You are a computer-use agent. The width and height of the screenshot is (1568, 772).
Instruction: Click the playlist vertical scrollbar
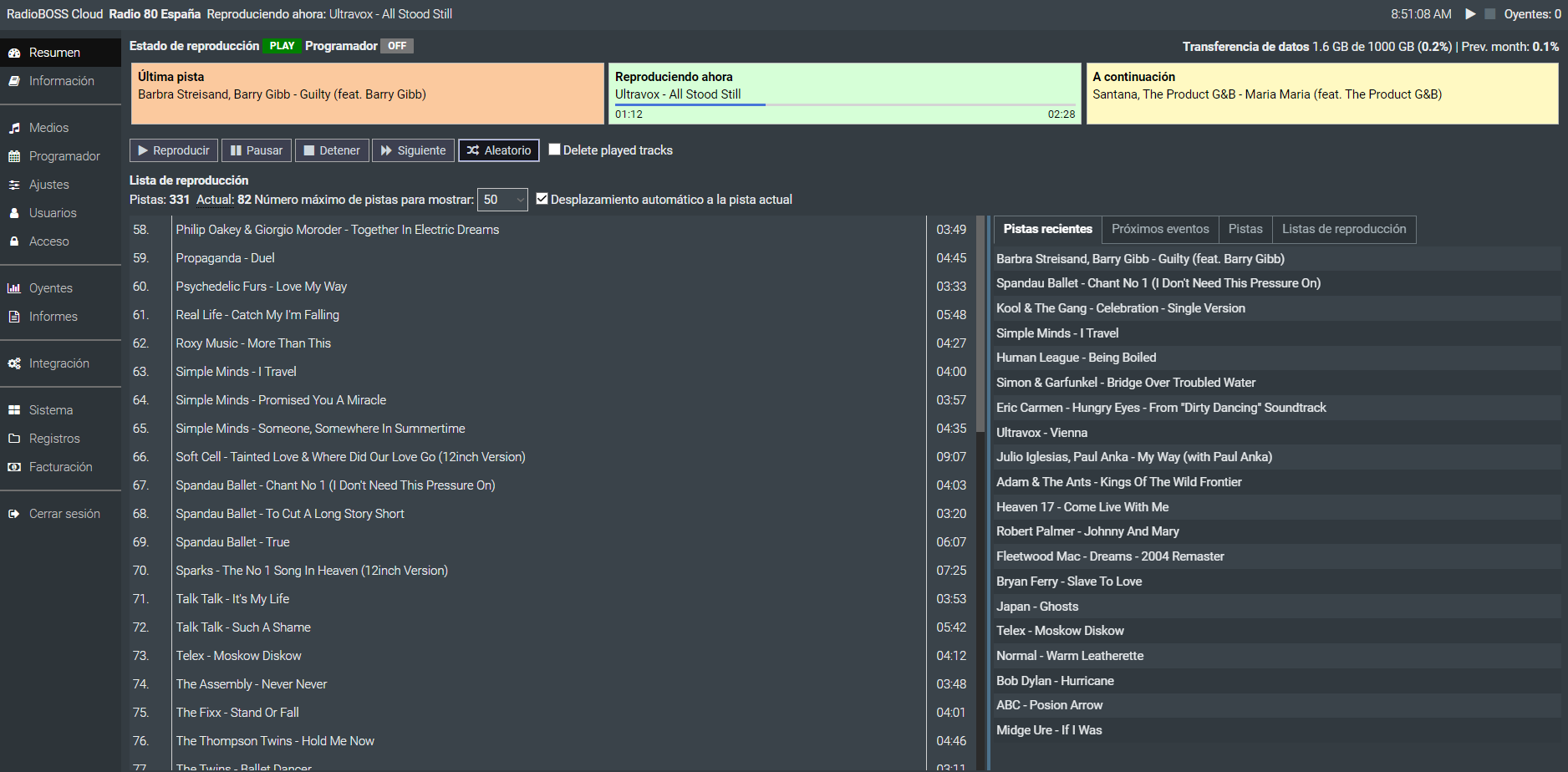[x=980, y=324]
